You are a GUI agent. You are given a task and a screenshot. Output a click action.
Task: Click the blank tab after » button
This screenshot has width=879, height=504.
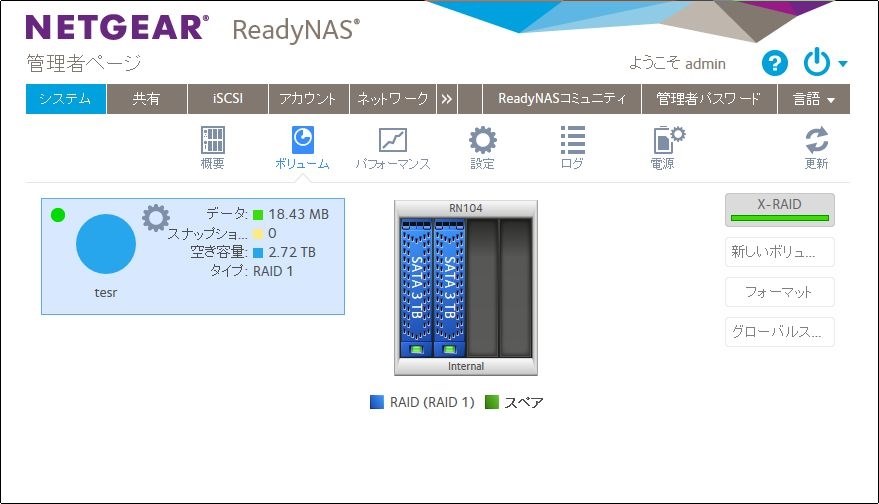click(470, 99)
